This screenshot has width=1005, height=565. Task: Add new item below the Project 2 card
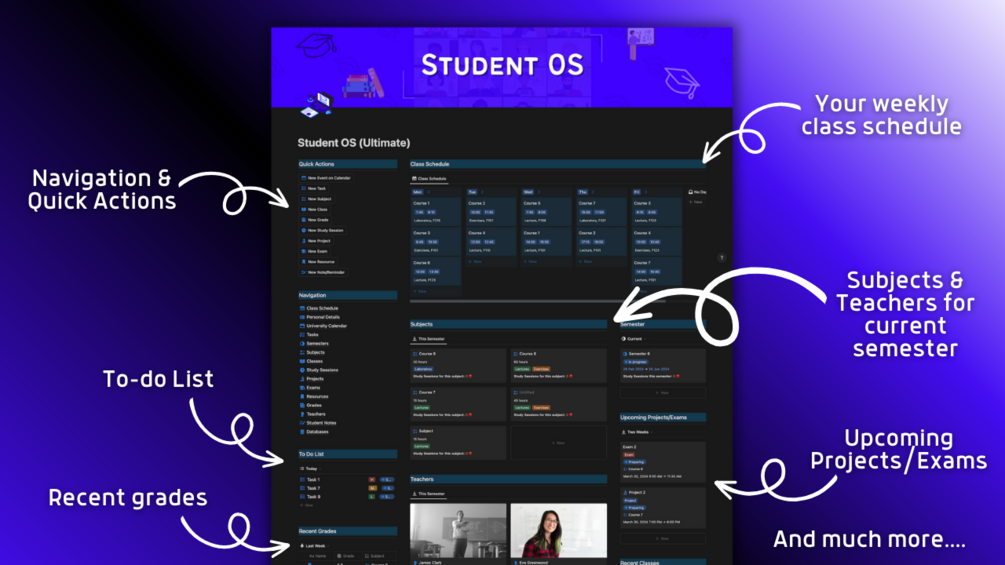click(663, 539)
